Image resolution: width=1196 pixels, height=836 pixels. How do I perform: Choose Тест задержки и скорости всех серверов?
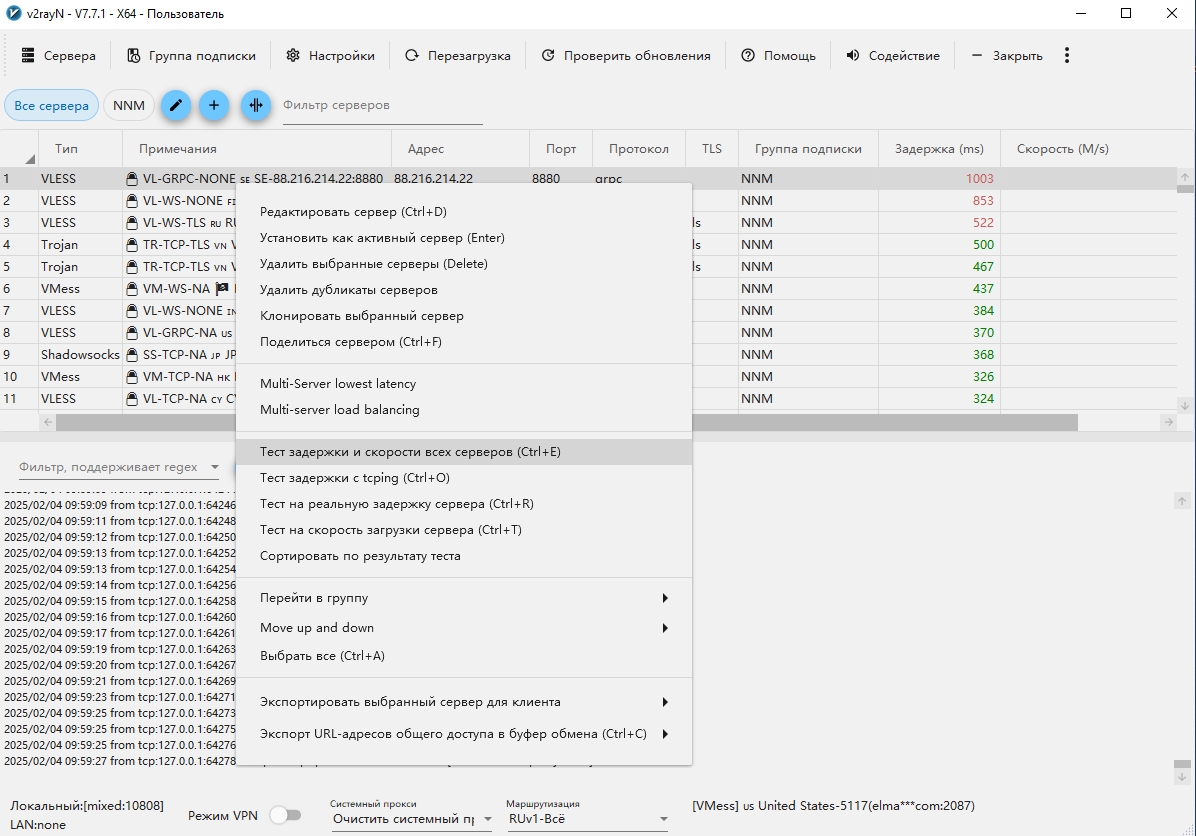[410, 452]
